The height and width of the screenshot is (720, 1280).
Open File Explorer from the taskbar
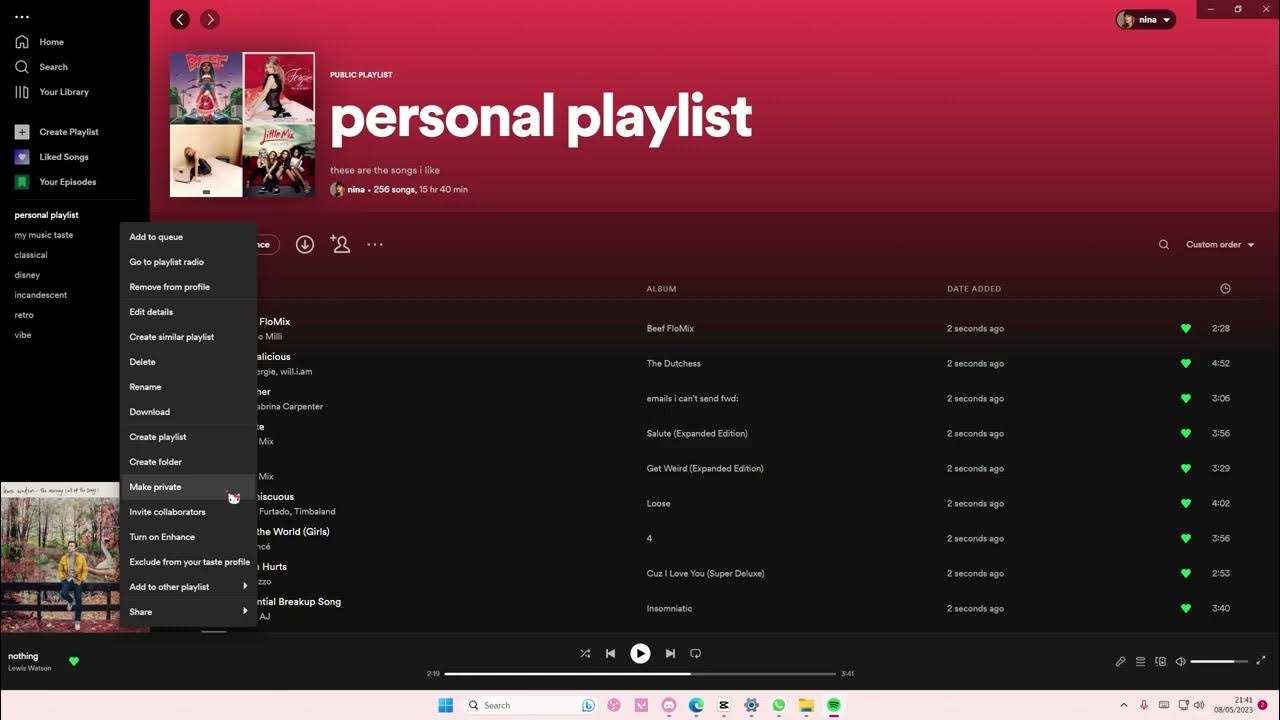pyautogui.click(x=806, y=705)
